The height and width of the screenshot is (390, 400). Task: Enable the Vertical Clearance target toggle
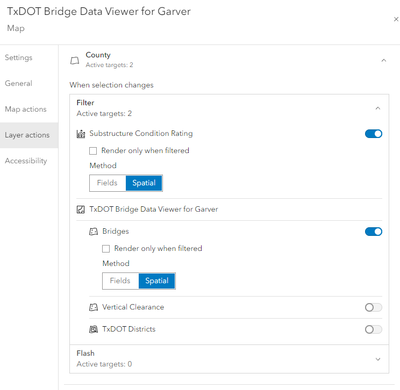click(x=373, y=307)
